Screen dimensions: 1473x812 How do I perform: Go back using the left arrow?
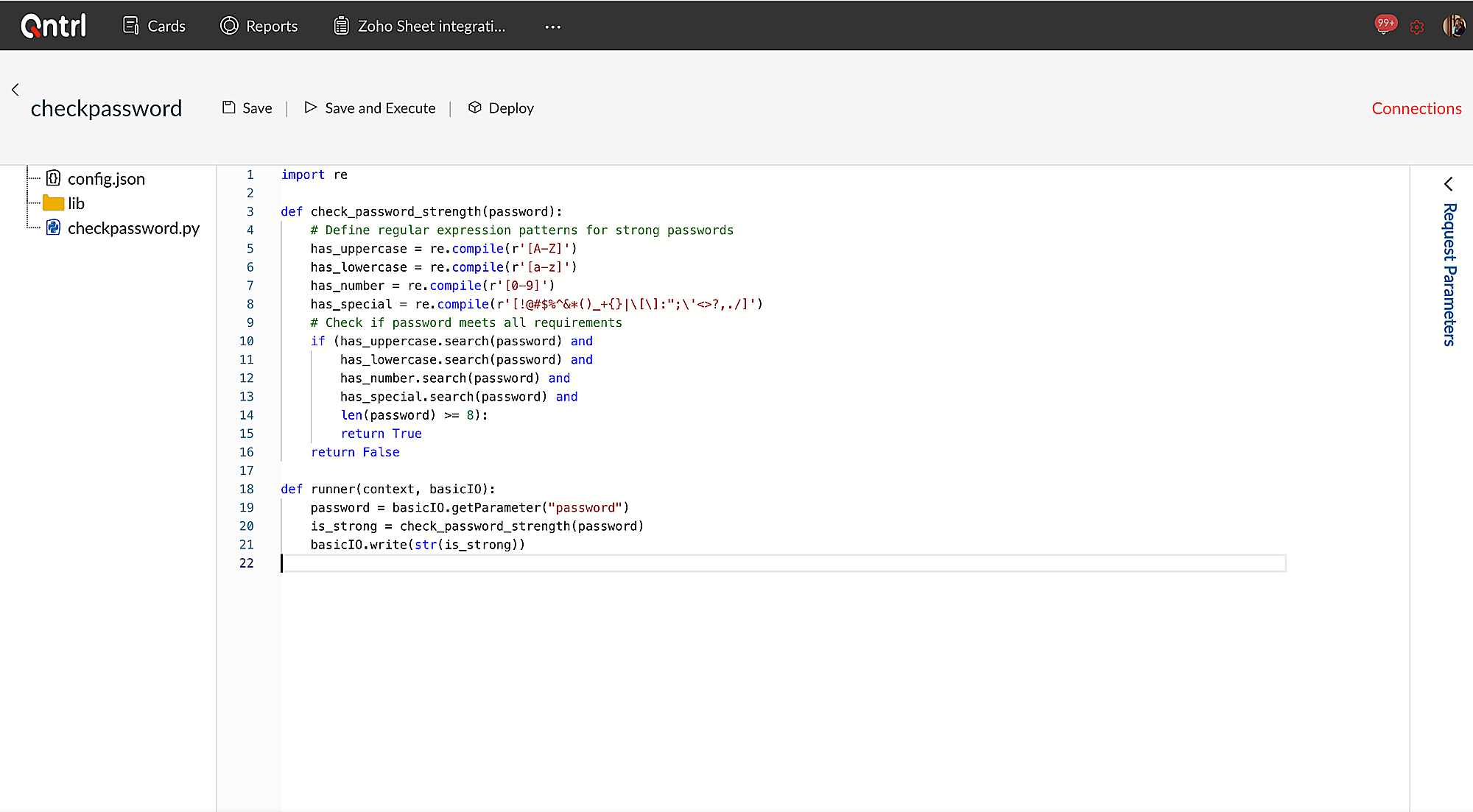[15, 90]
